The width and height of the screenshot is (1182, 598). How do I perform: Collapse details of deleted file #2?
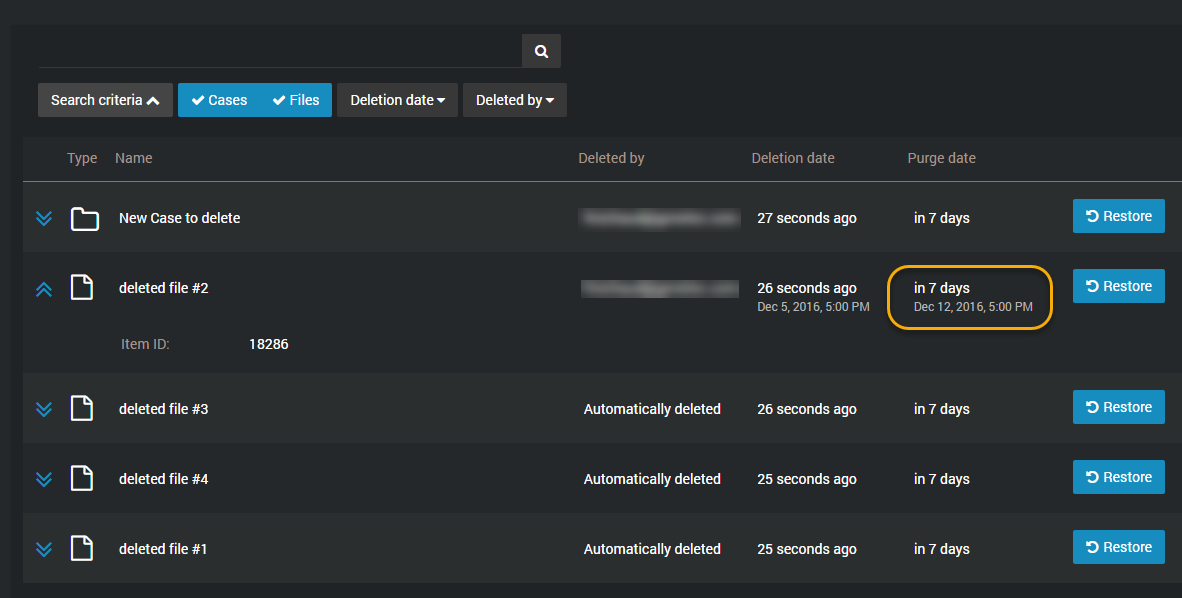click(x=44, y=289)
